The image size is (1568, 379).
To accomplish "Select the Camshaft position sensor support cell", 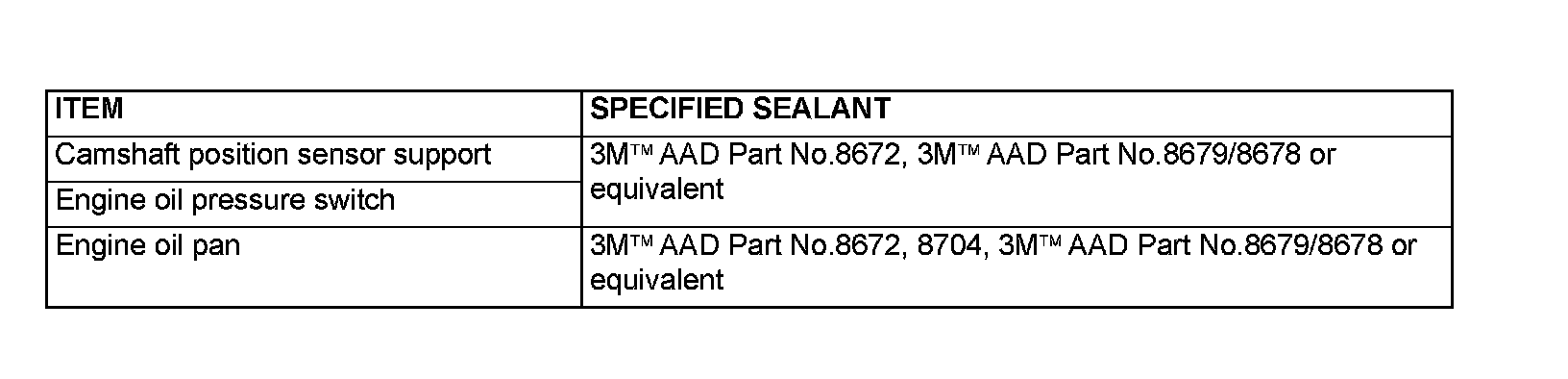I will pyautogui.click(x=314, y=158).
